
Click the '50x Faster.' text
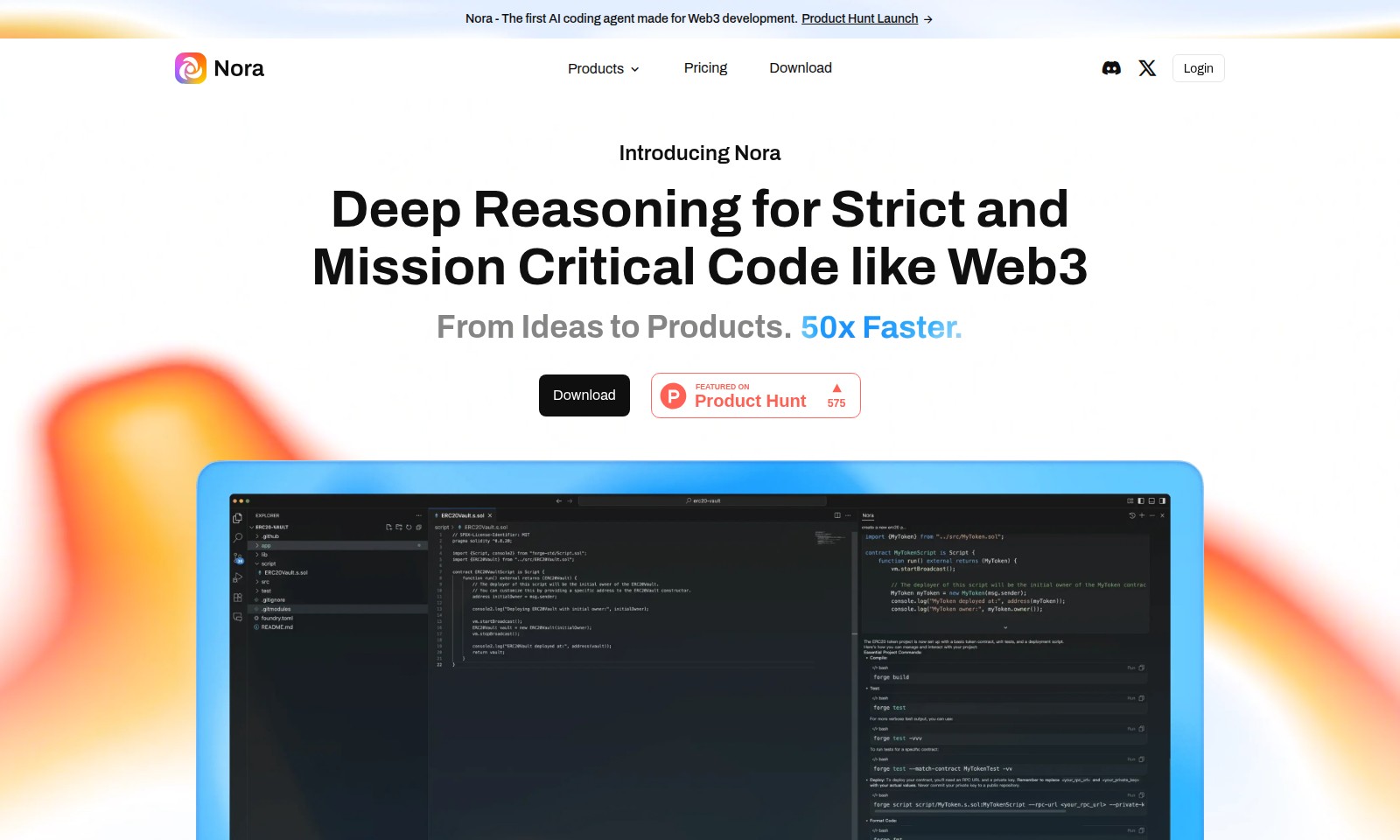881,327
